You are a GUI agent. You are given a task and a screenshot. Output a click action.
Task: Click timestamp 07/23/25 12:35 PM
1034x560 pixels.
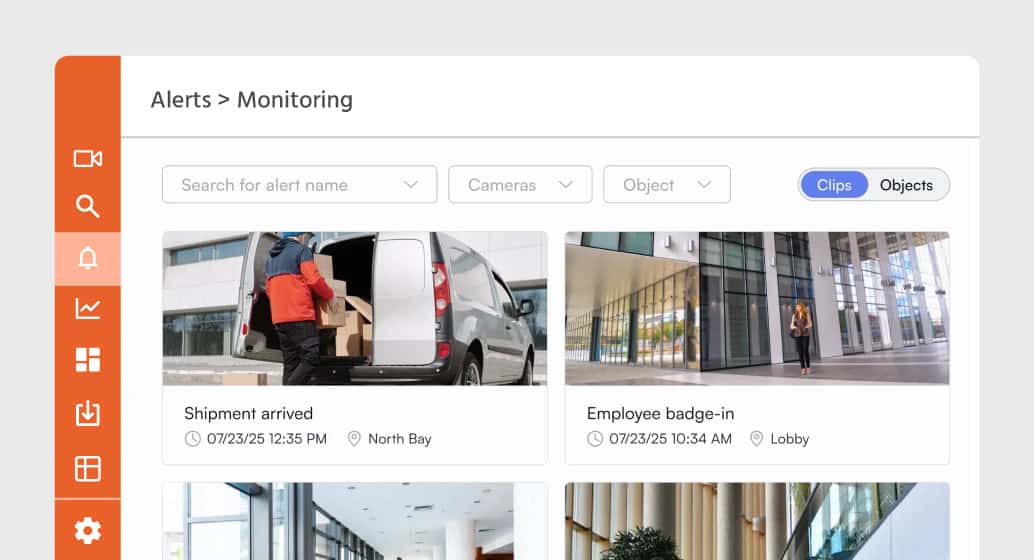tap(267, 439)
